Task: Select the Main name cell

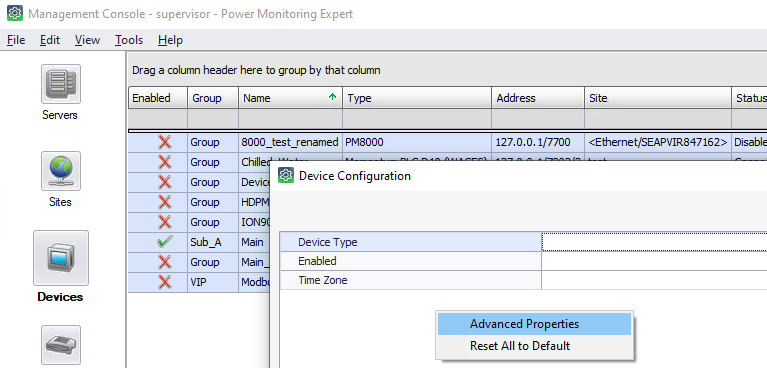Action: point(254,242)
